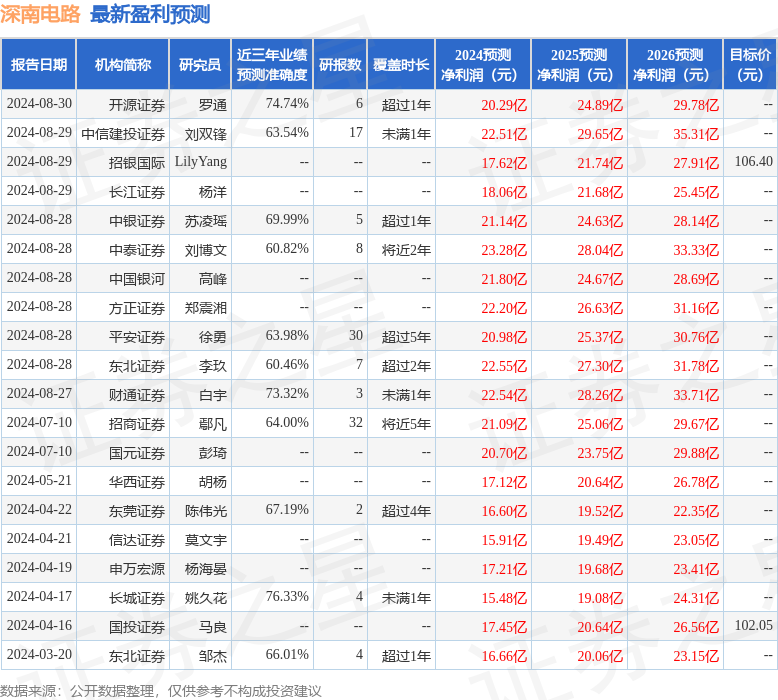This screenshot has width=778, height=700.
Task: Select the 报告日期 column header
Action: click(39, 64)
